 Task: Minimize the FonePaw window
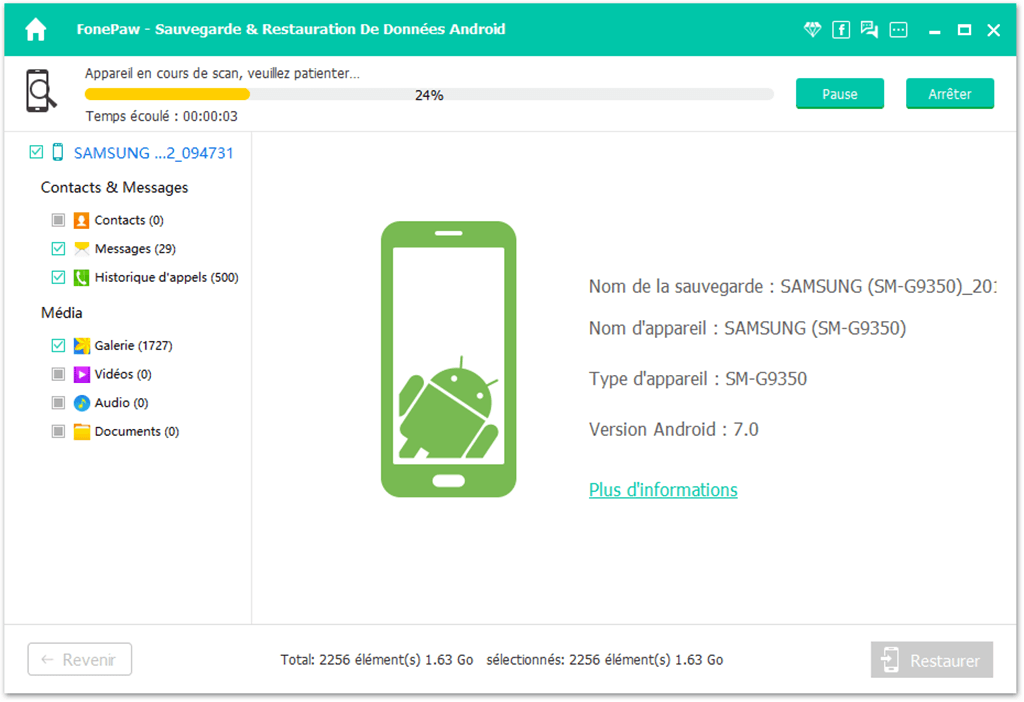click(935, 31)
